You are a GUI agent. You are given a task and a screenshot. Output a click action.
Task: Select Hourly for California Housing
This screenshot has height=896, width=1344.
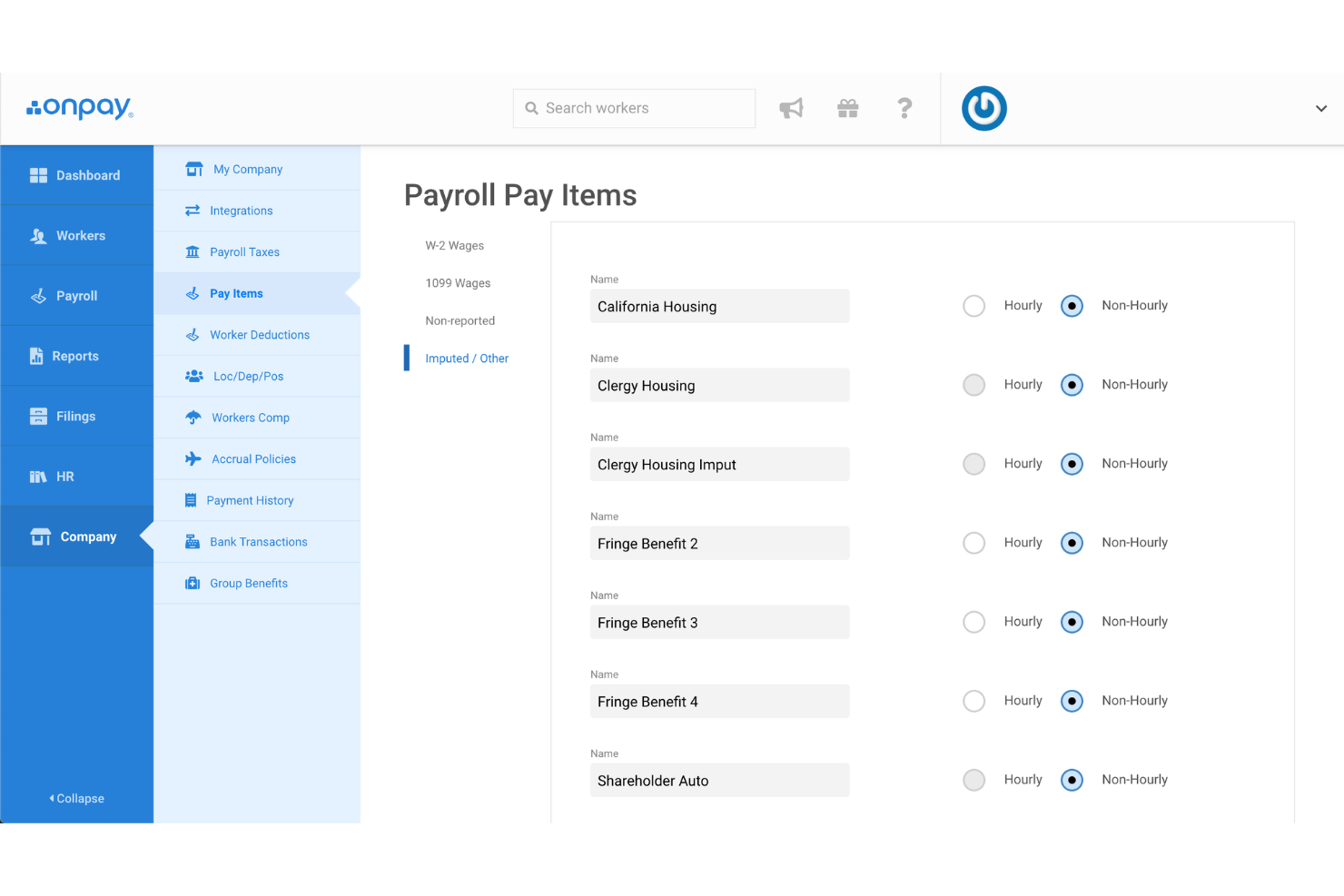[x=974, y=306]
